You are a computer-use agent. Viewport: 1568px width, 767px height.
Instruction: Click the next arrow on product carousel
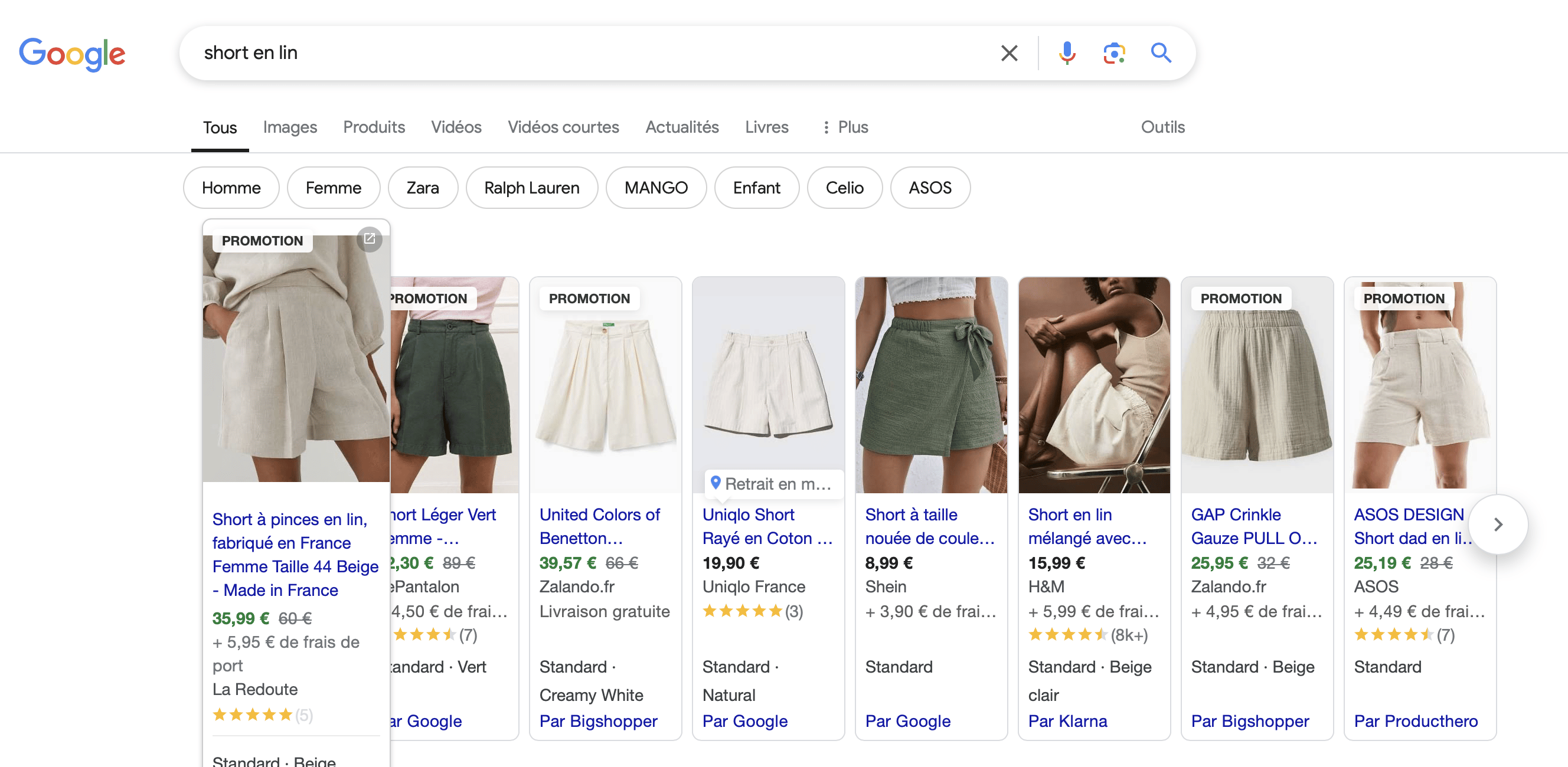pyautogui.click(x=1498, y=525)
